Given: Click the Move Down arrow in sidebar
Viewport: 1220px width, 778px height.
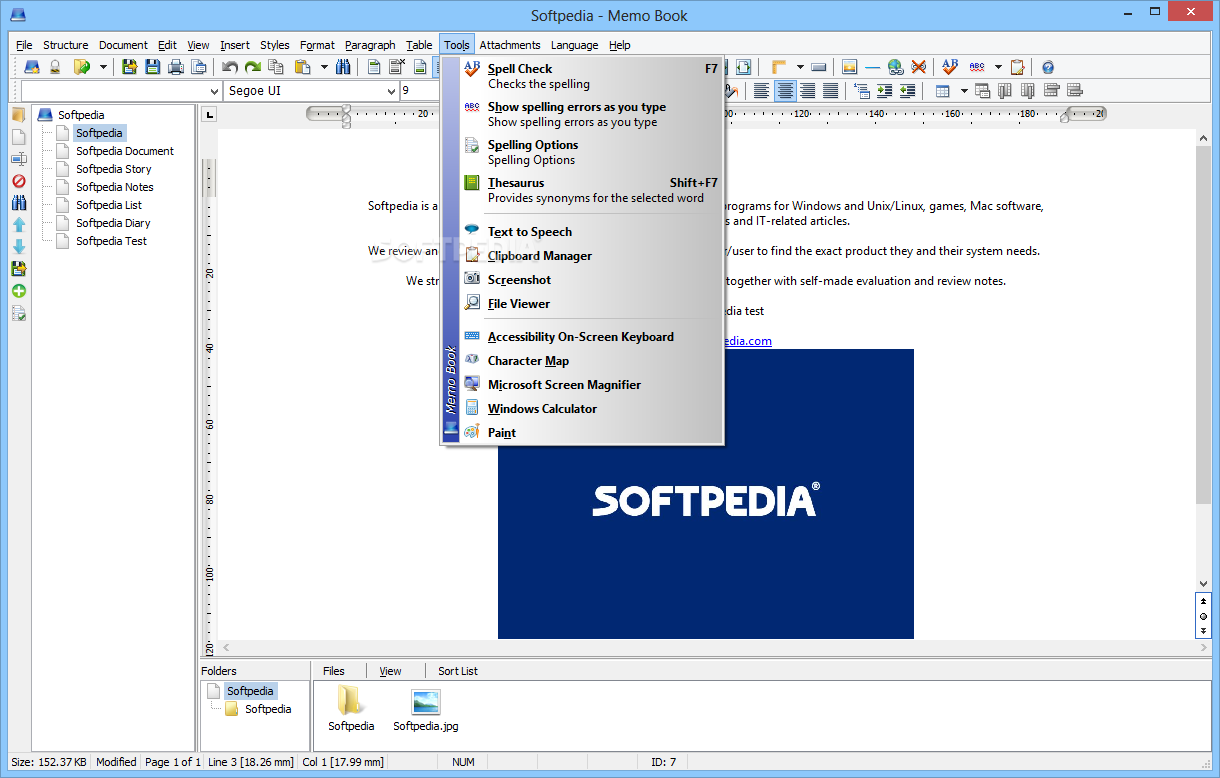Looking at the screenshot, I should tap(19, 247).
